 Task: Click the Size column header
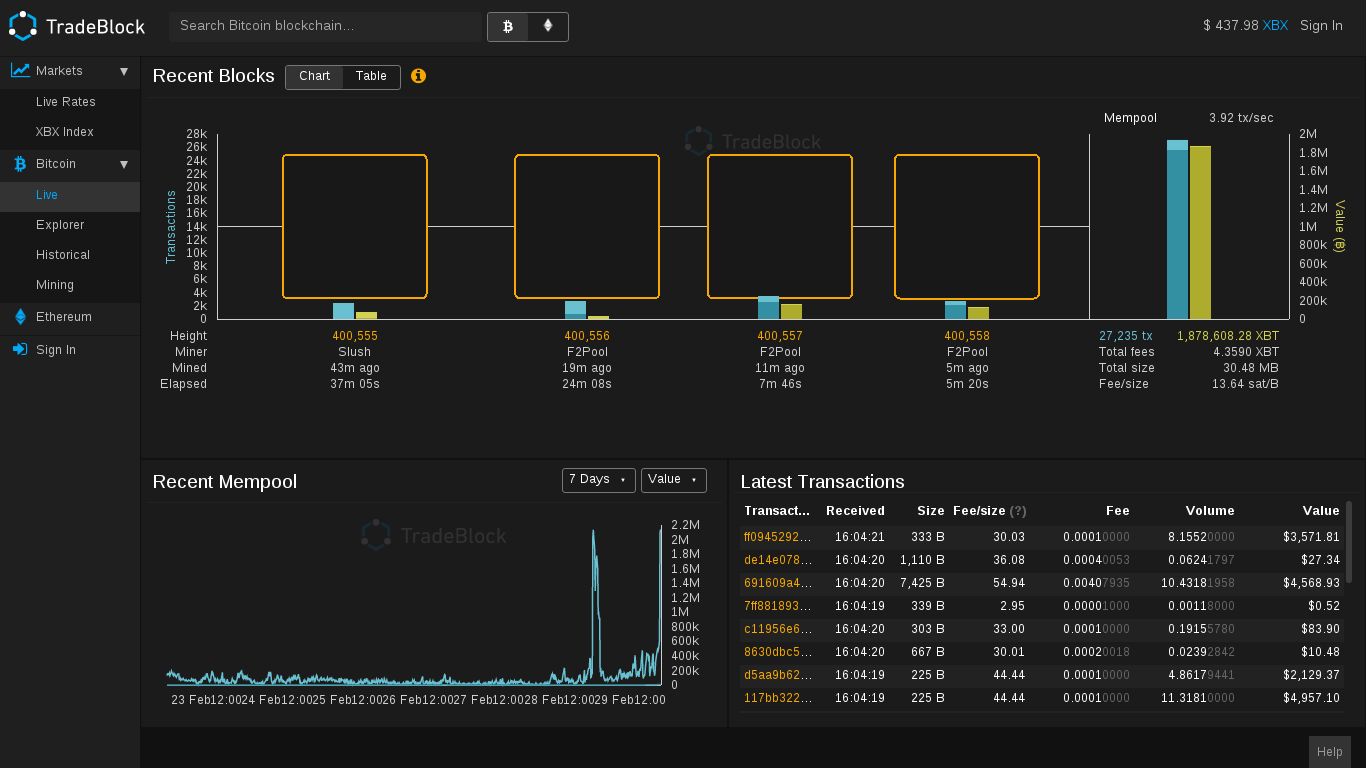click(x=931, y=511)
